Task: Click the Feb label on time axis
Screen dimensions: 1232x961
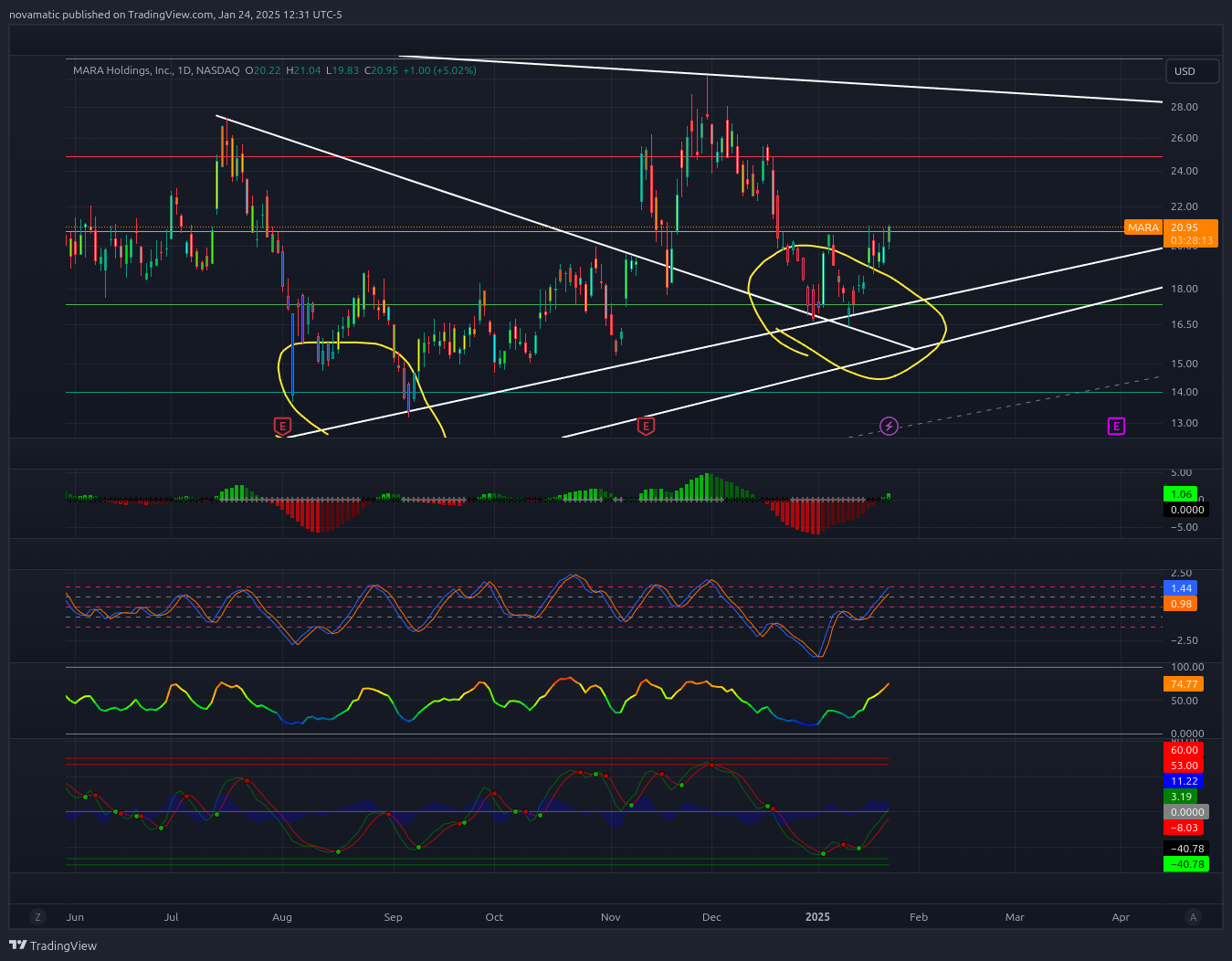Action: (919, 917)
